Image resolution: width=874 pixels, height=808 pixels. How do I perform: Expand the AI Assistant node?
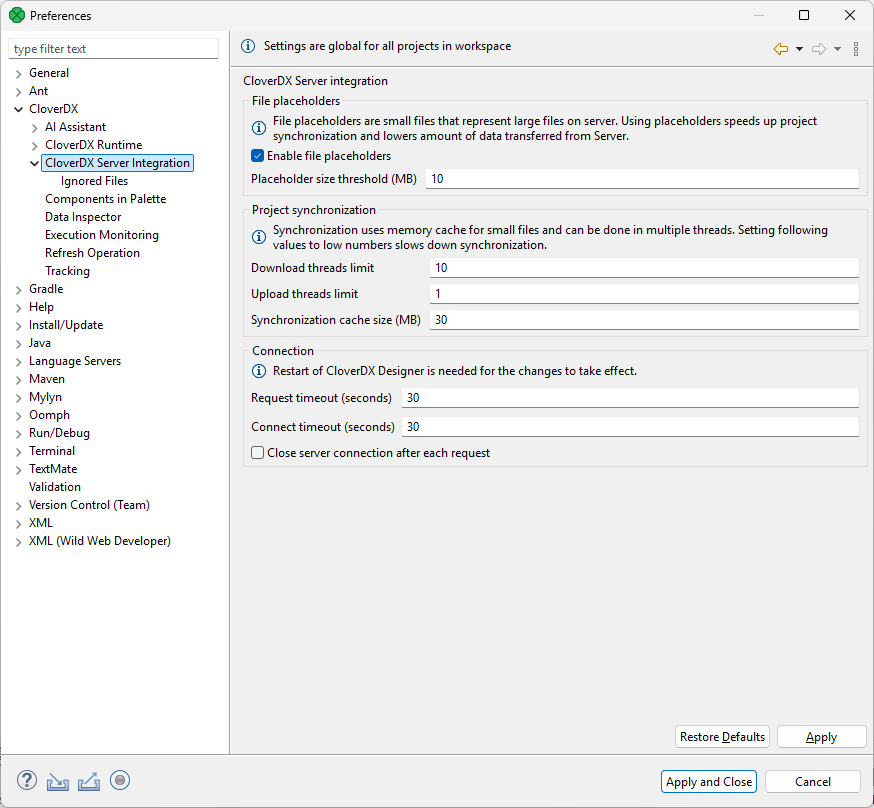click(35, 128)
